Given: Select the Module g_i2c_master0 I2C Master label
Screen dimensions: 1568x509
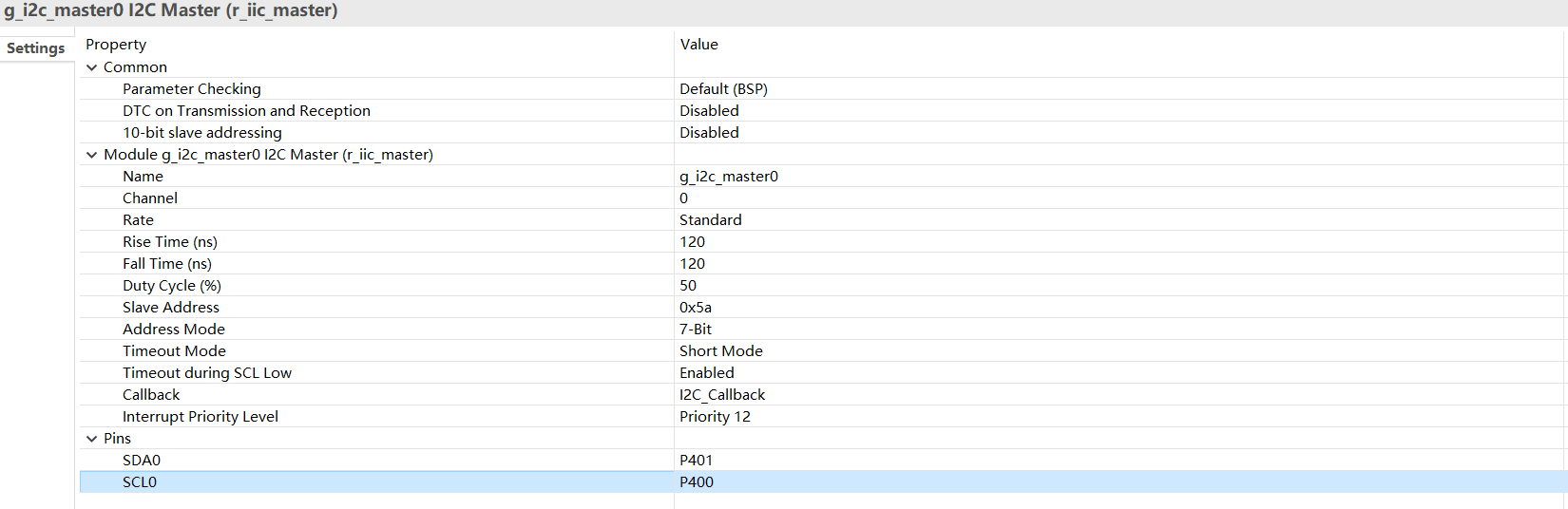Looking at the screenshot, I should point(268,155).
